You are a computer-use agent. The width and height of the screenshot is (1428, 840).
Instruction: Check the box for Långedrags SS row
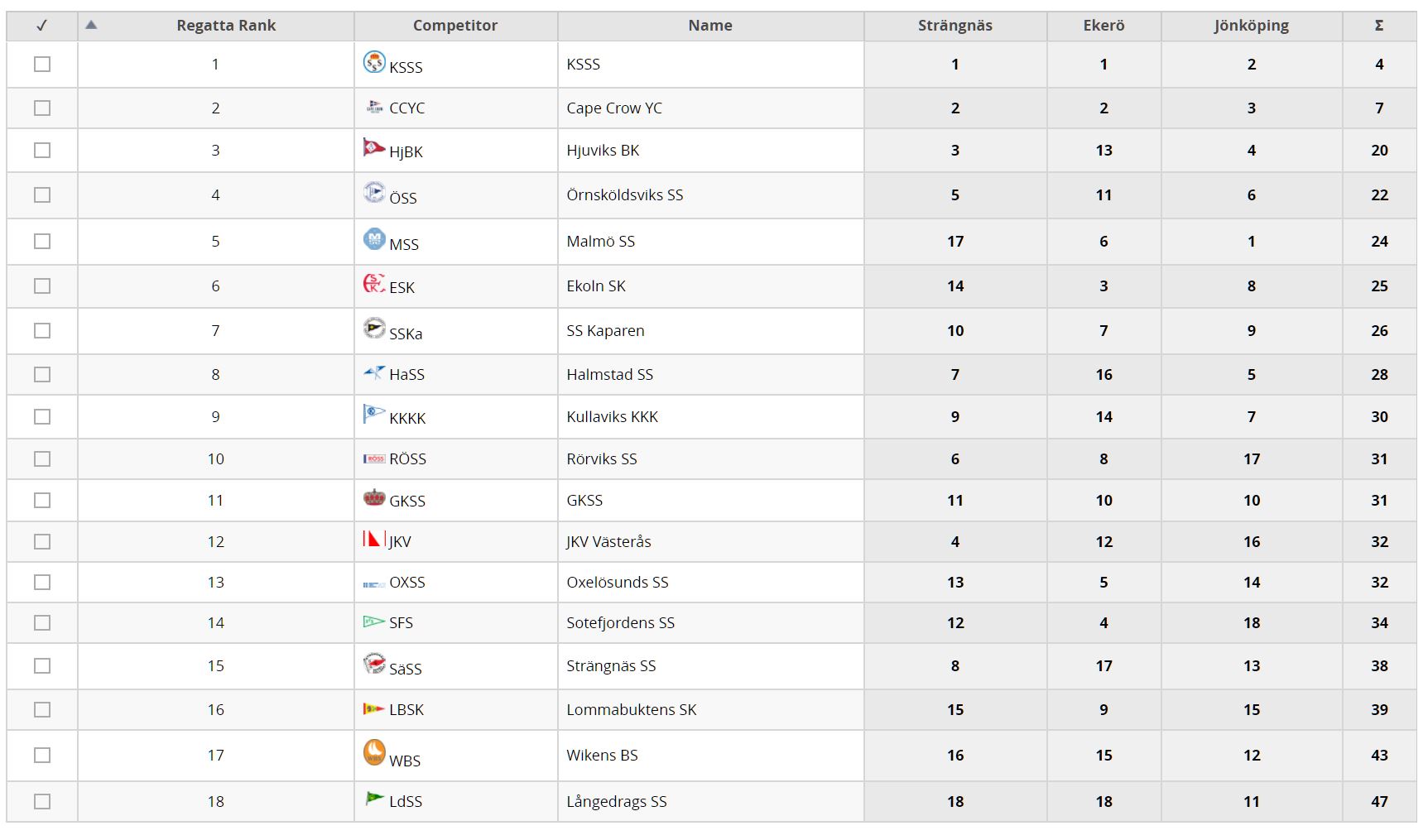tap(42, 802)
